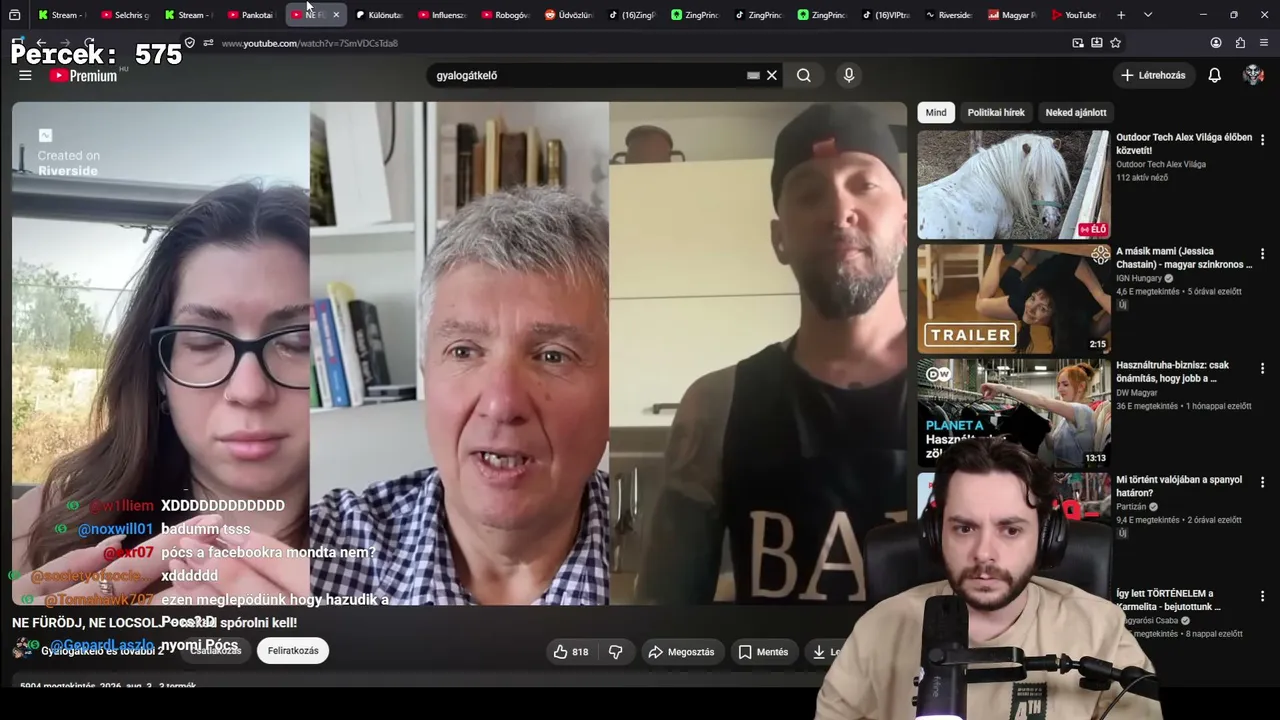The height and width of the screenshot is (720, 1280).
Task: Switch to the Riverside browser tab
Action: coord(948,15)
